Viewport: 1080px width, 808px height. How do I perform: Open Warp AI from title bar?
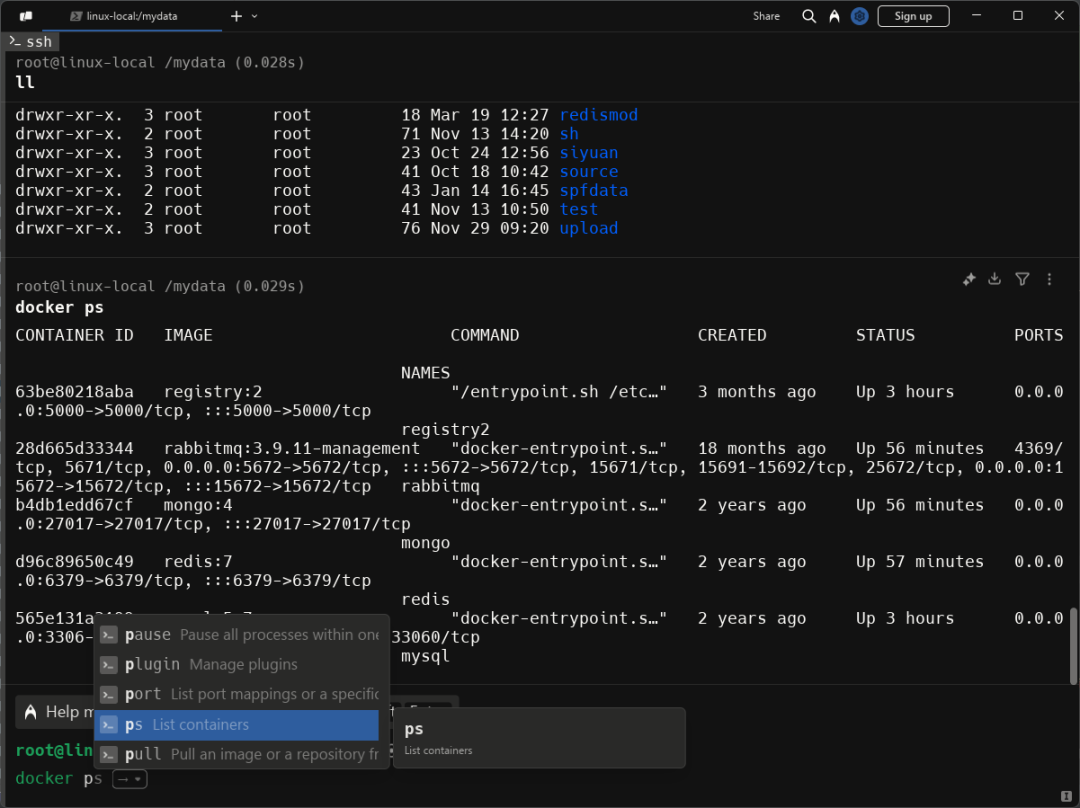(x=834, y=16)
